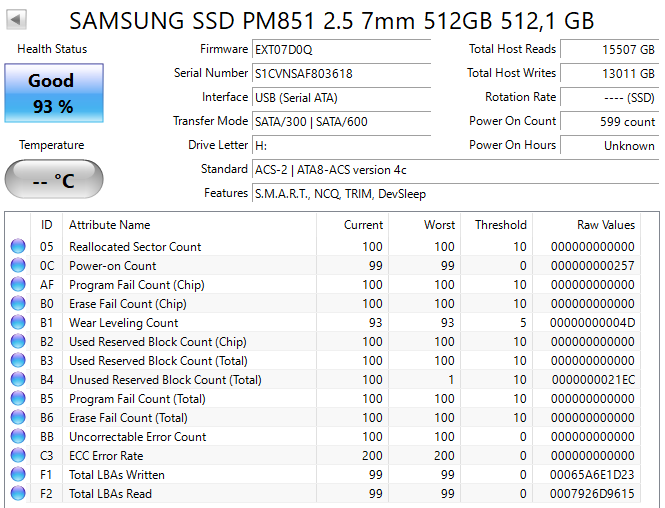Select the Uncorrectable Error Count attribute name
665x508 pixels.
pyautogui.click(x=137, y=437)
